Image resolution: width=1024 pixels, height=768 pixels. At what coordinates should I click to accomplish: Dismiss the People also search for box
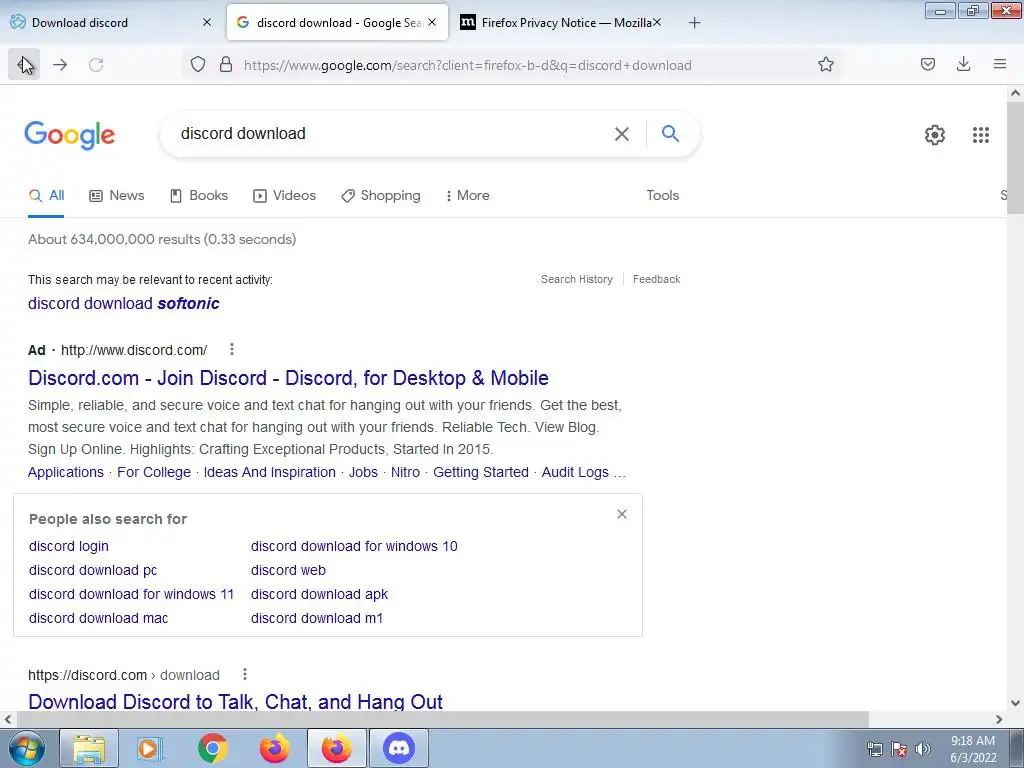tap(622, 514)
